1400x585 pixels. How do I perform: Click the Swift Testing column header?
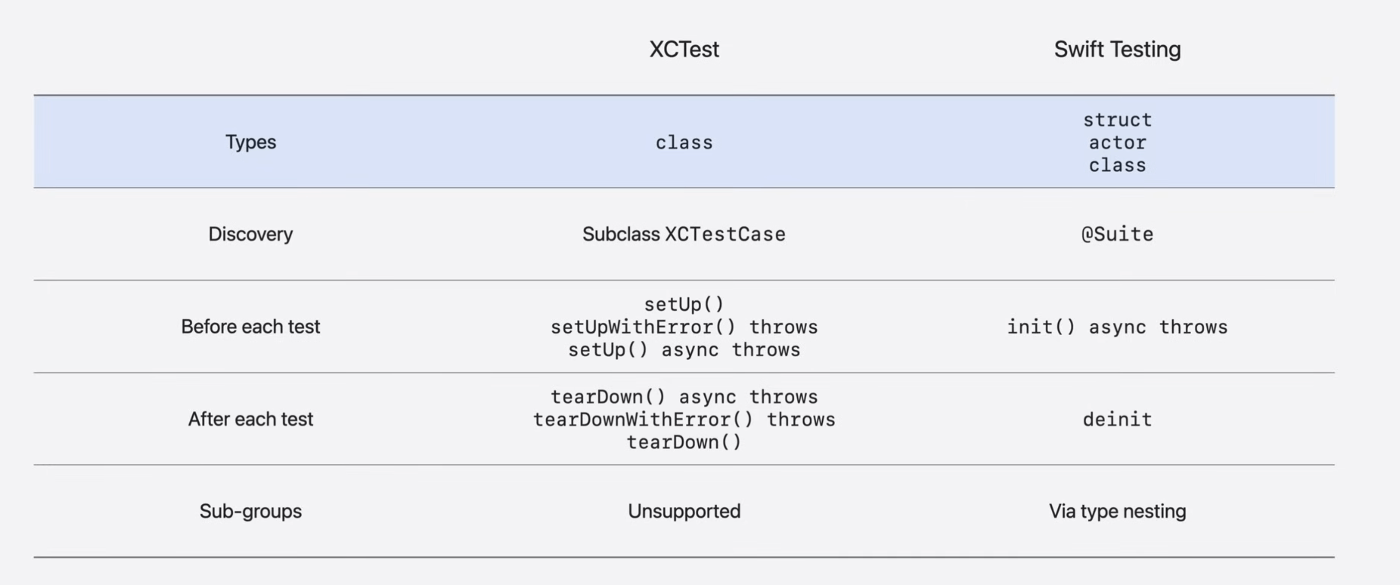(1117, 49)
